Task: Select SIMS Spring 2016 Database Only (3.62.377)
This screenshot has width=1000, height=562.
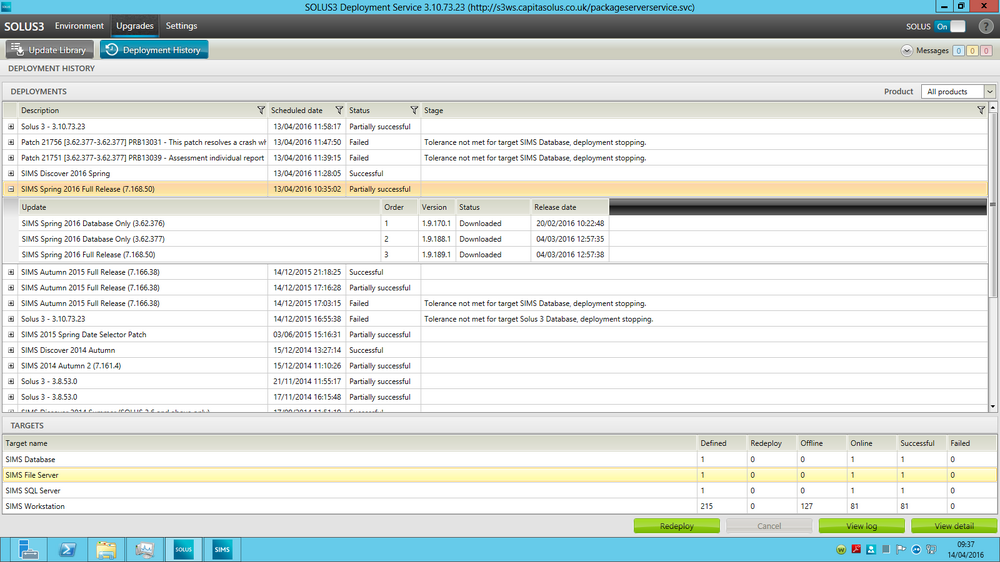Action: 313,239
